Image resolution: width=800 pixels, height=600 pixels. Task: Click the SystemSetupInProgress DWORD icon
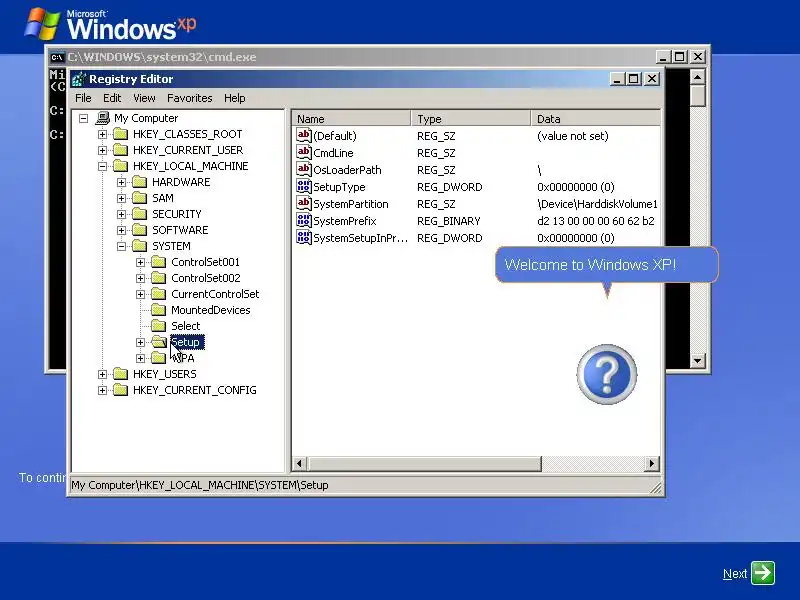click(304, 237)
